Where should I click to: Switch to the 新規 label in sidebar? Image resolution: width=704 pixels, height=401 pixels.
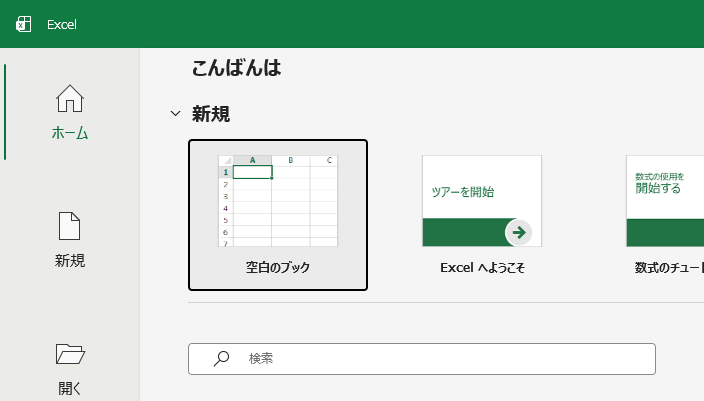[x=70, y=261]
